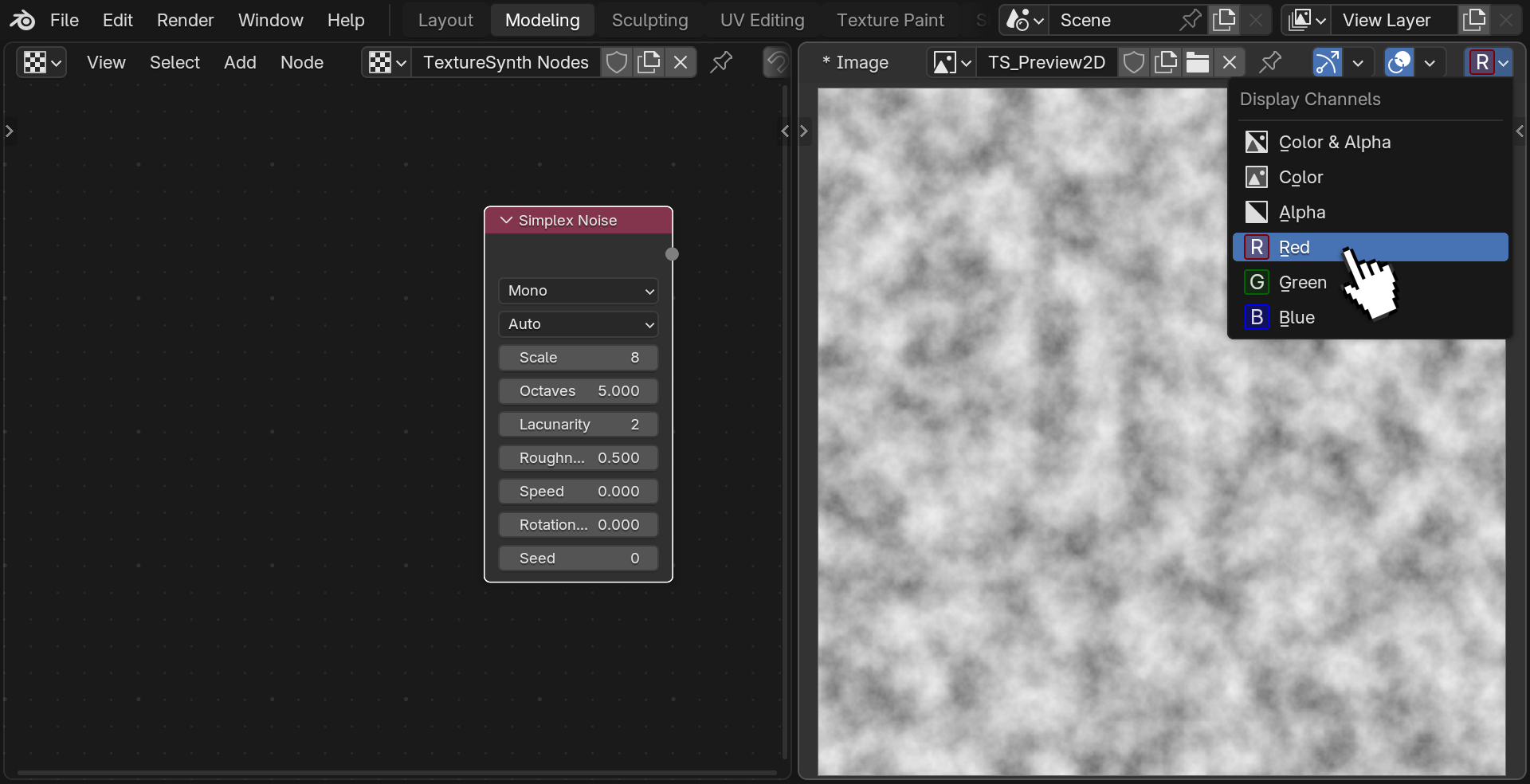Adjust the Rotation value field
The width and height of the screenshot is (1530, 784).
[579, 525]
